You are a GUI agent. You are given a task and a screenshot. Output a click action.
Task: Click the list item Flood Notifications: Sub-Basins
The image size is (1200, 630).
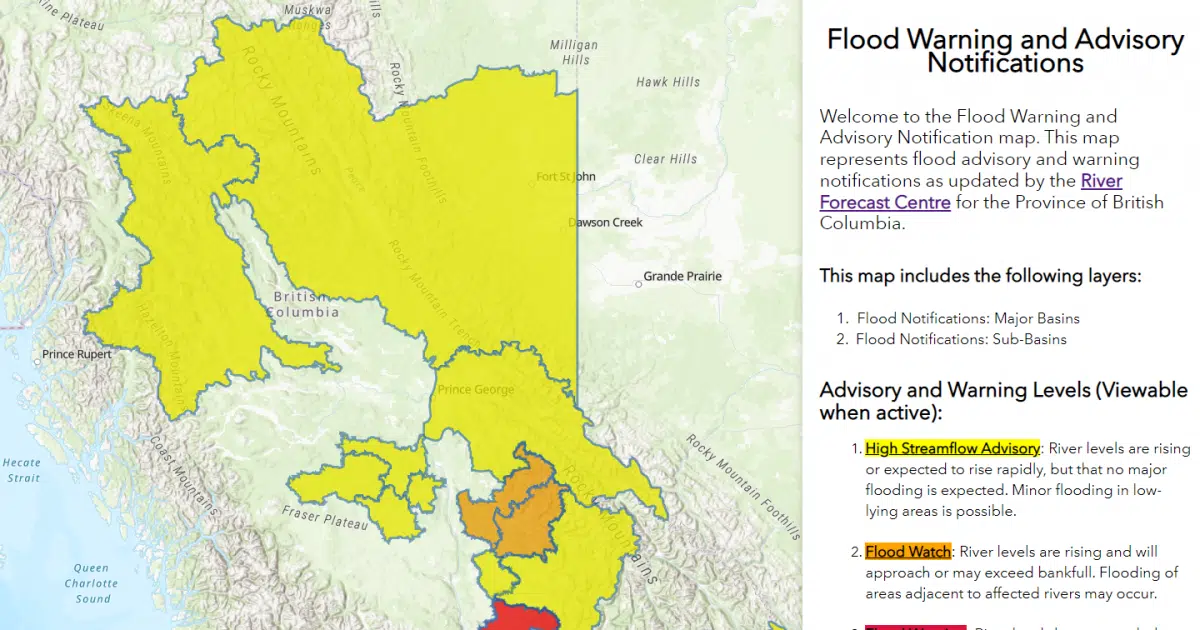pyautogui.click(x=962, y=339)
